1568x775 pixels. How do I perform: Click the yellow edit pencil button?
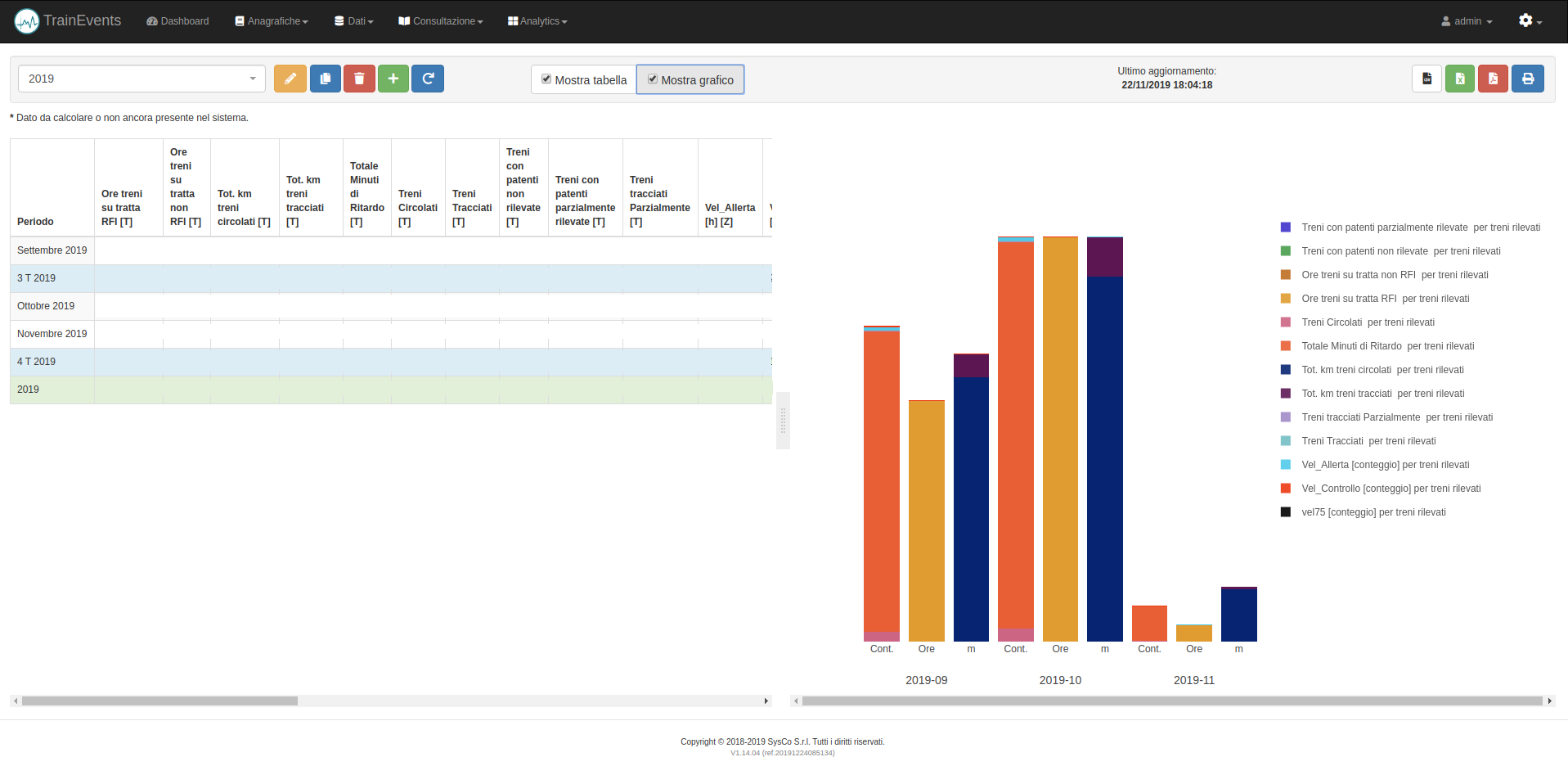(x=290, y=79)
